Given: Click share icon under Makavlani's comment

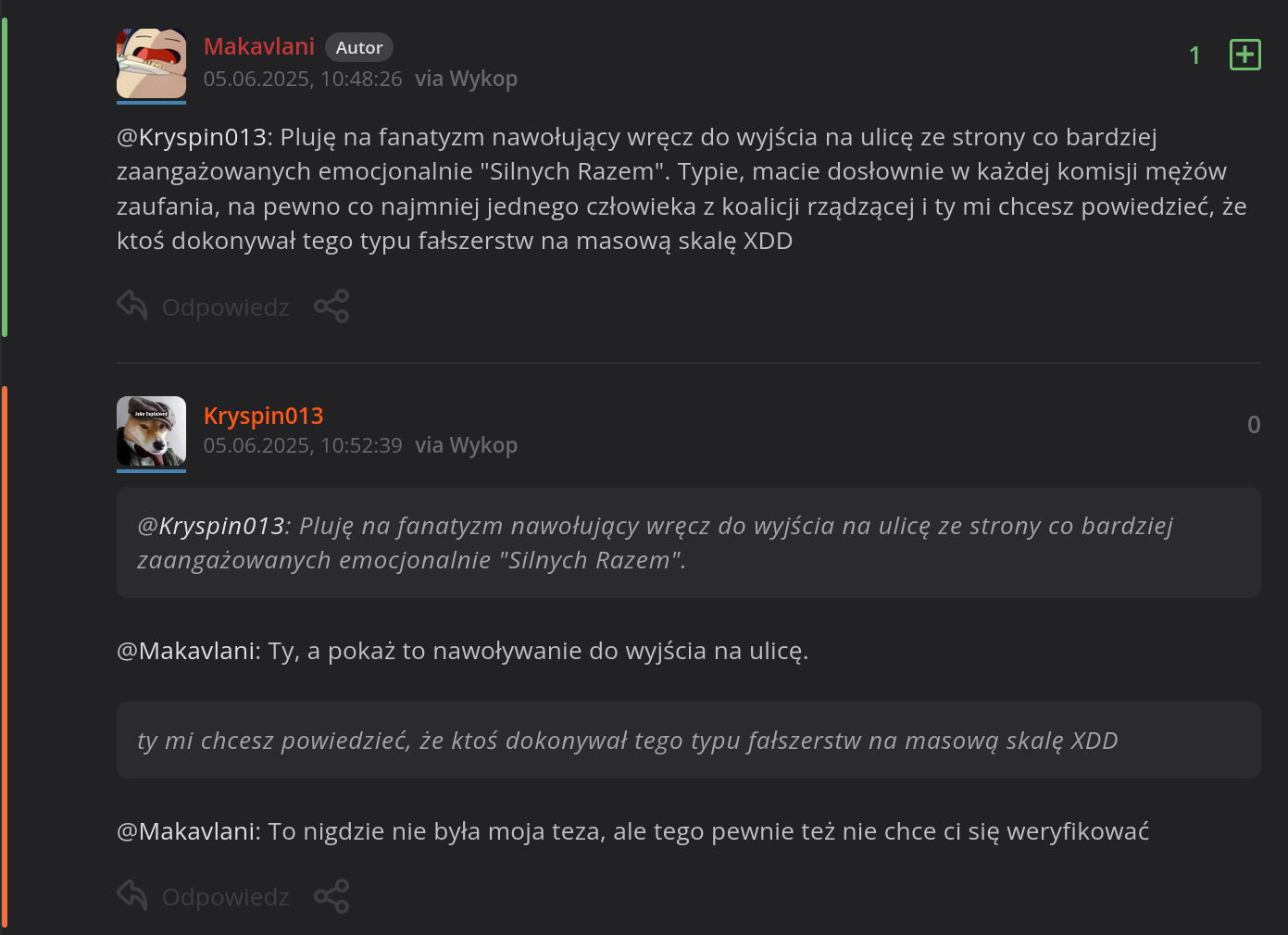Looking at the screenshot, I should pyautogui.click(x=331, y=306).
